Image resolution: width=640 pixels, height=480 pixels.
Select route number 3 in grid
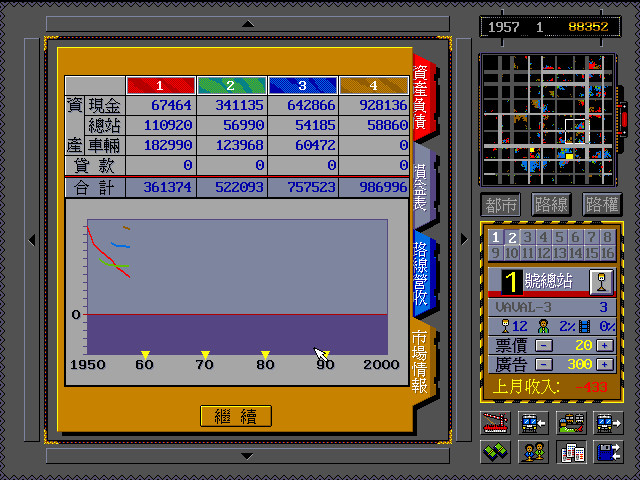[x=527, y=237]
